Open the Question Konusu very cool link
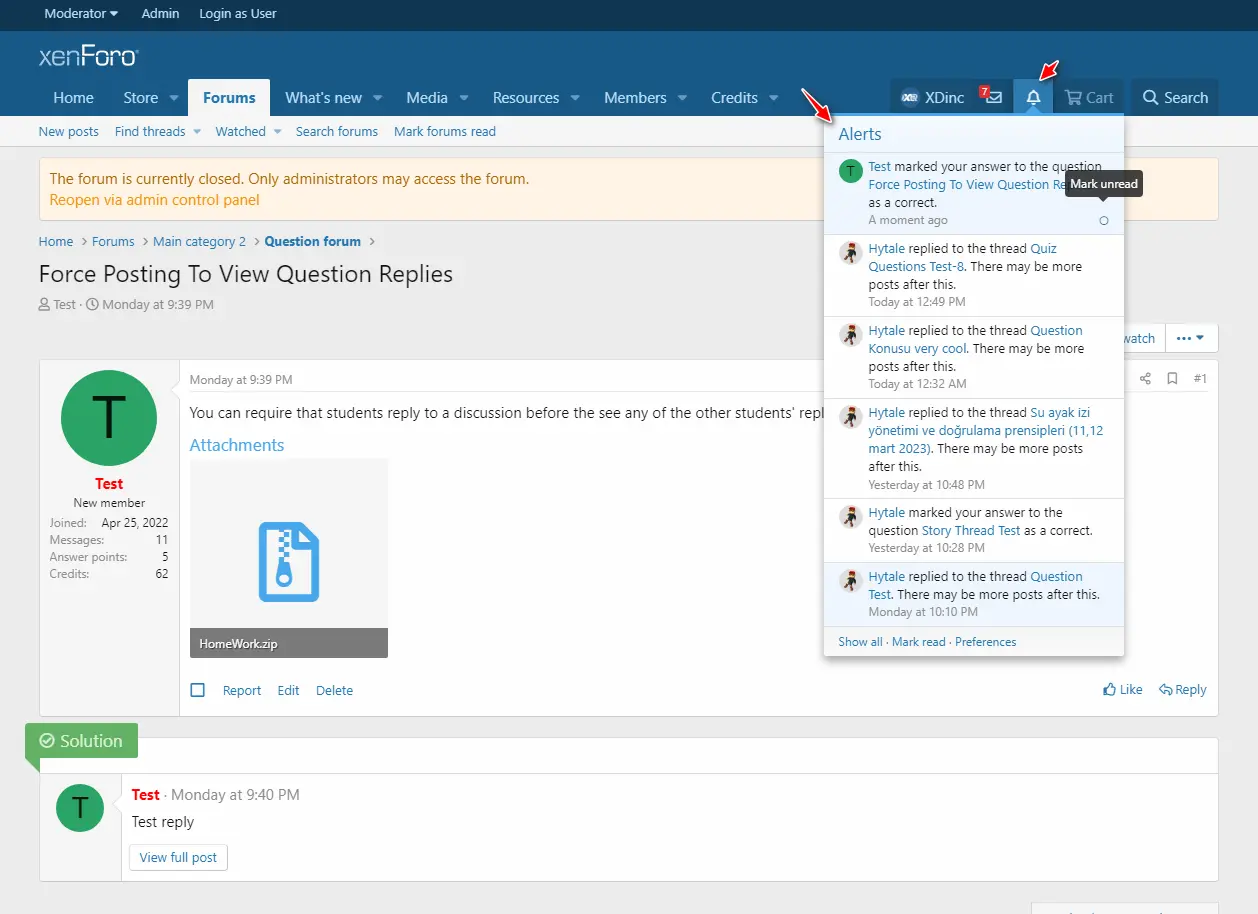Viewport: 1258px width, 914px height. [x=975, y=340]
